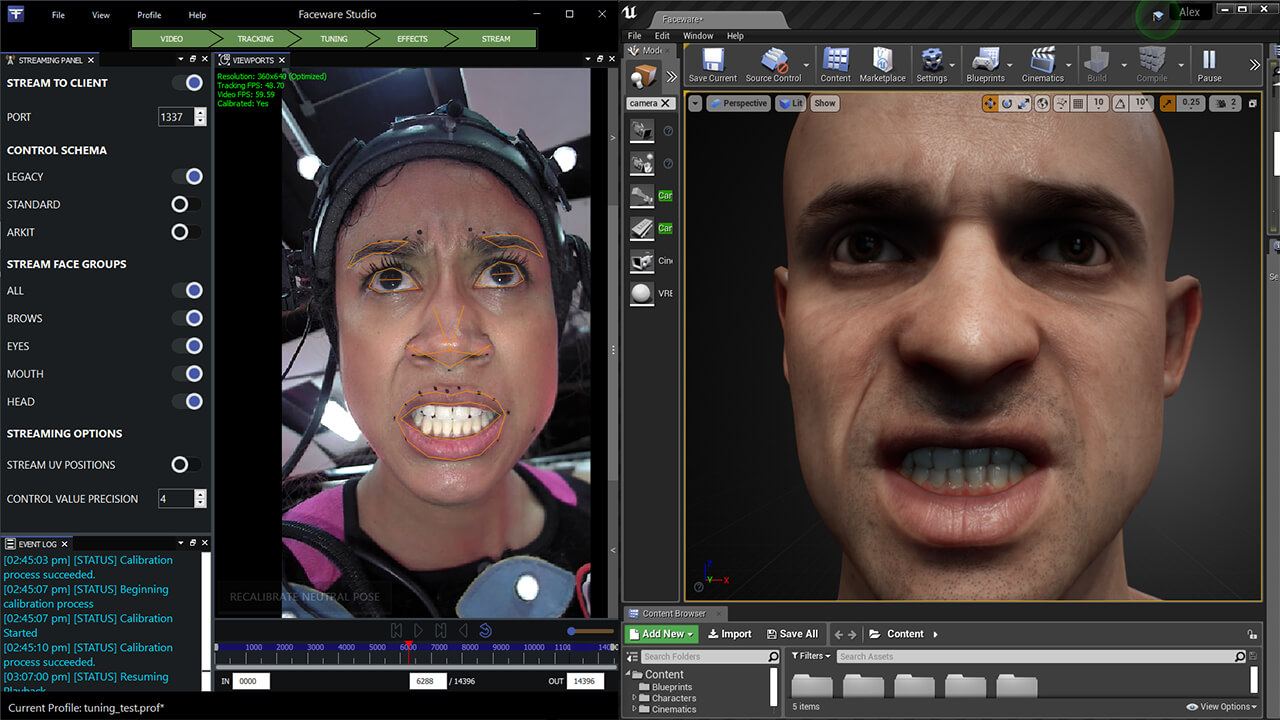
Task: Enable the ARKit control schema
Action: [186, 232]
